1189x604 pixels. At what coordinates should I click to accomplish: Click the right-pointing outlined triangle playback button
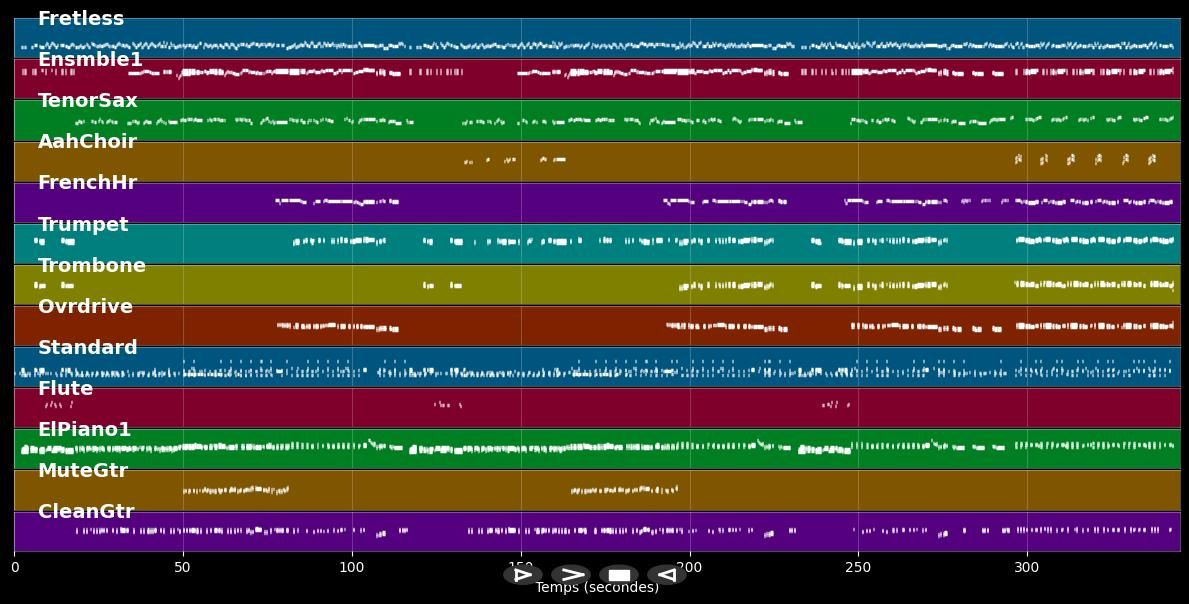522,575
